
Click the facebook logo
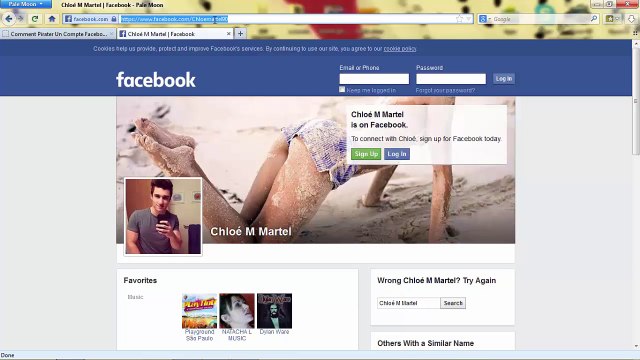pyautogui.click(x=156, y=80)
